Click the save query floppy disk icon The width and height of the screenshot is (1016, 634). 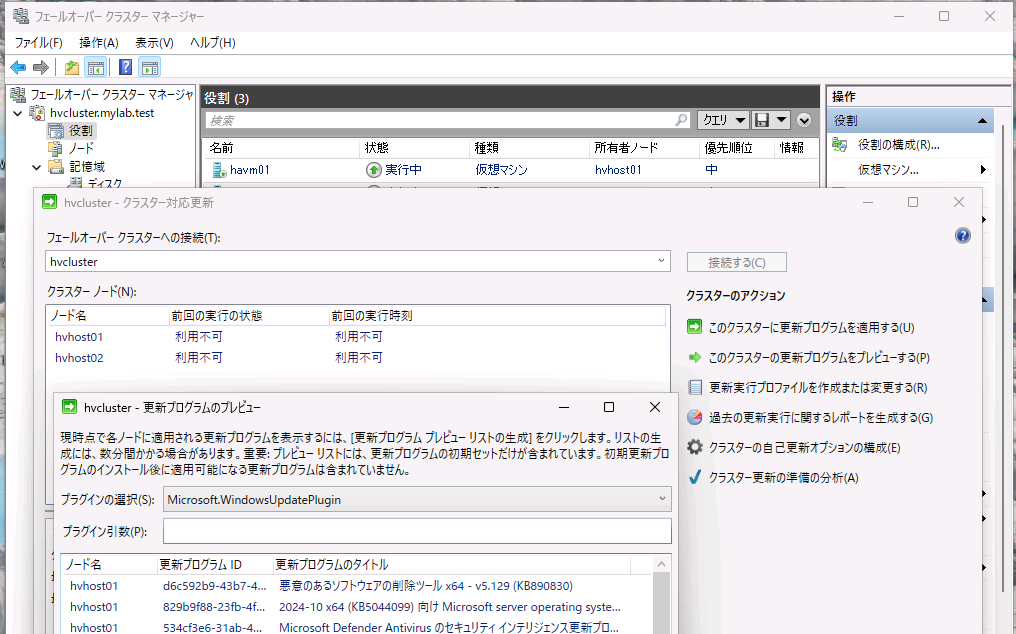click(762, 120)
